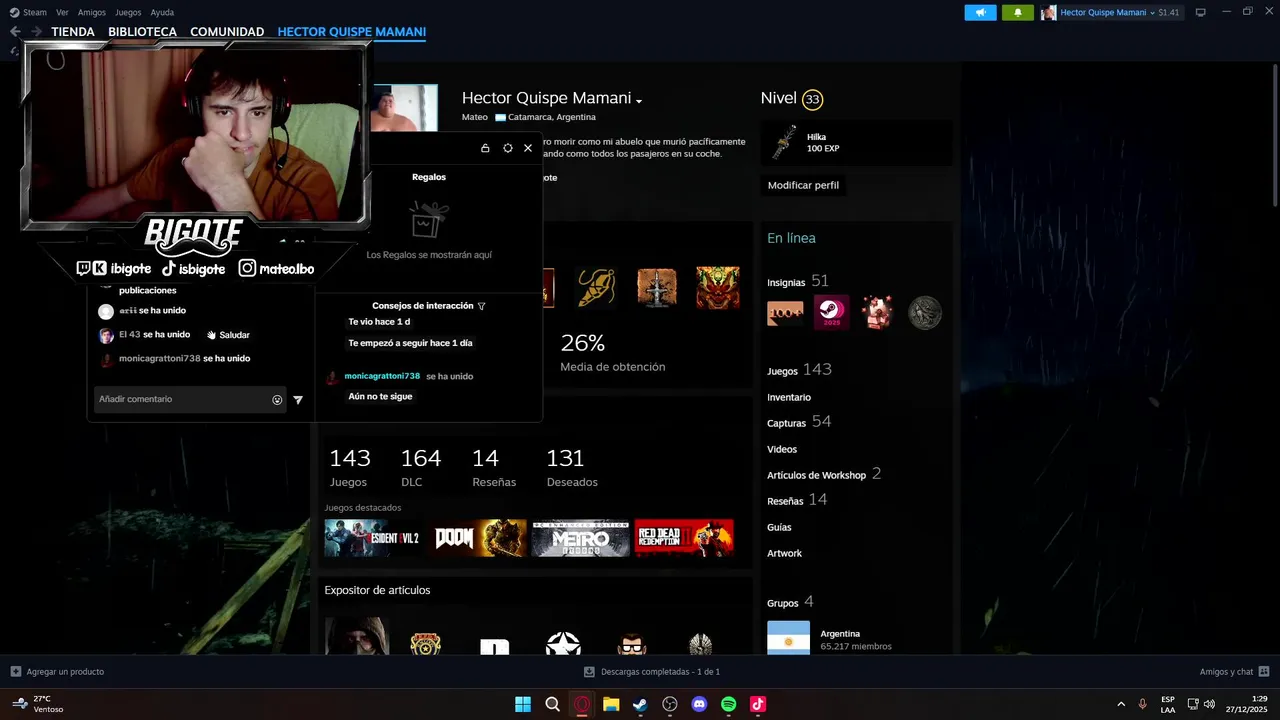Open File Explorer from the taskbar
The width and height of the screenshot is (1280, 720).
[611, 704]
